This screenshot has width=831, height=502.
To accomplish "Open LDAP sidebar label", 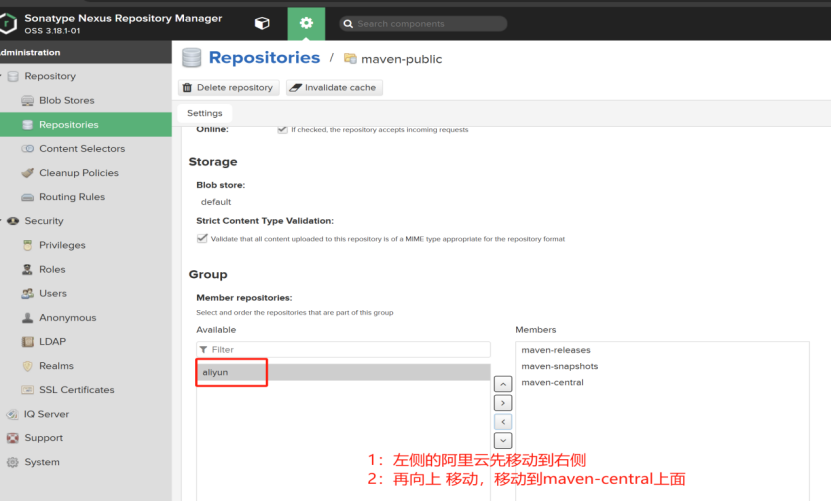I will point(52,341).
